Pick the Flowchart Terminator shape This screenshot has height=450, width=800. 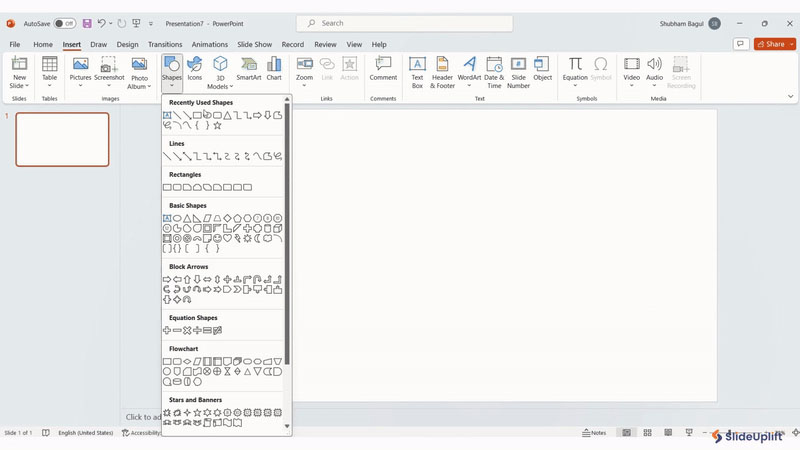[247, 361]
